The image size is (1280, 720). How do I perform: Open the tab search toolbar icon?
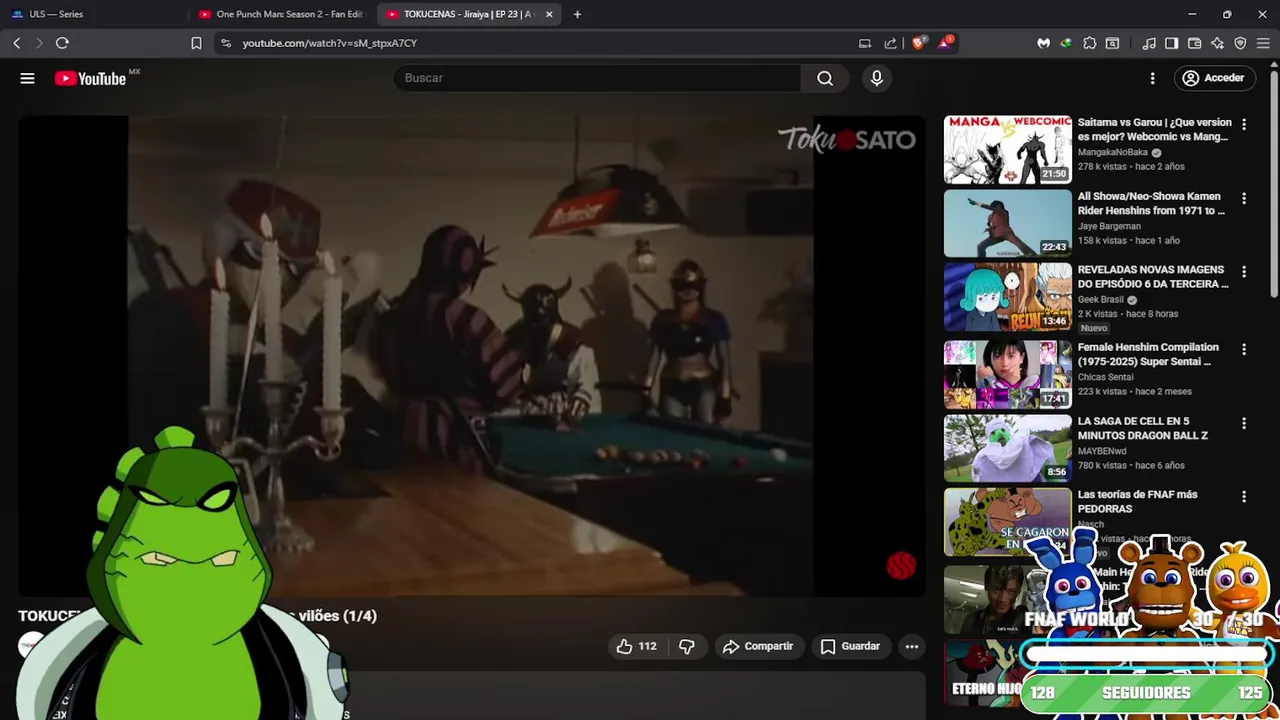coord(1112,43)
